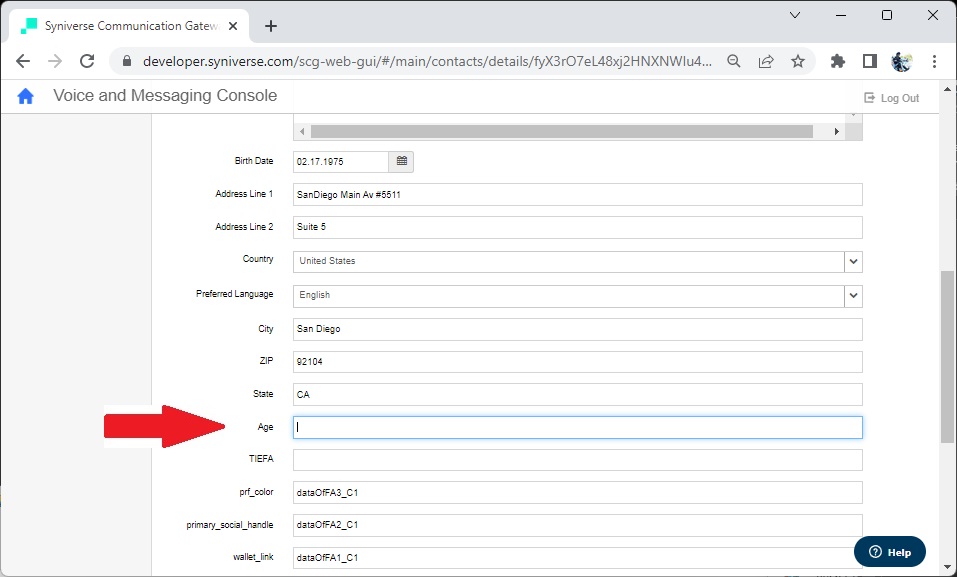Click the Preferred Language label
Screen dimensions: 957x577
(x=234, y=294)
